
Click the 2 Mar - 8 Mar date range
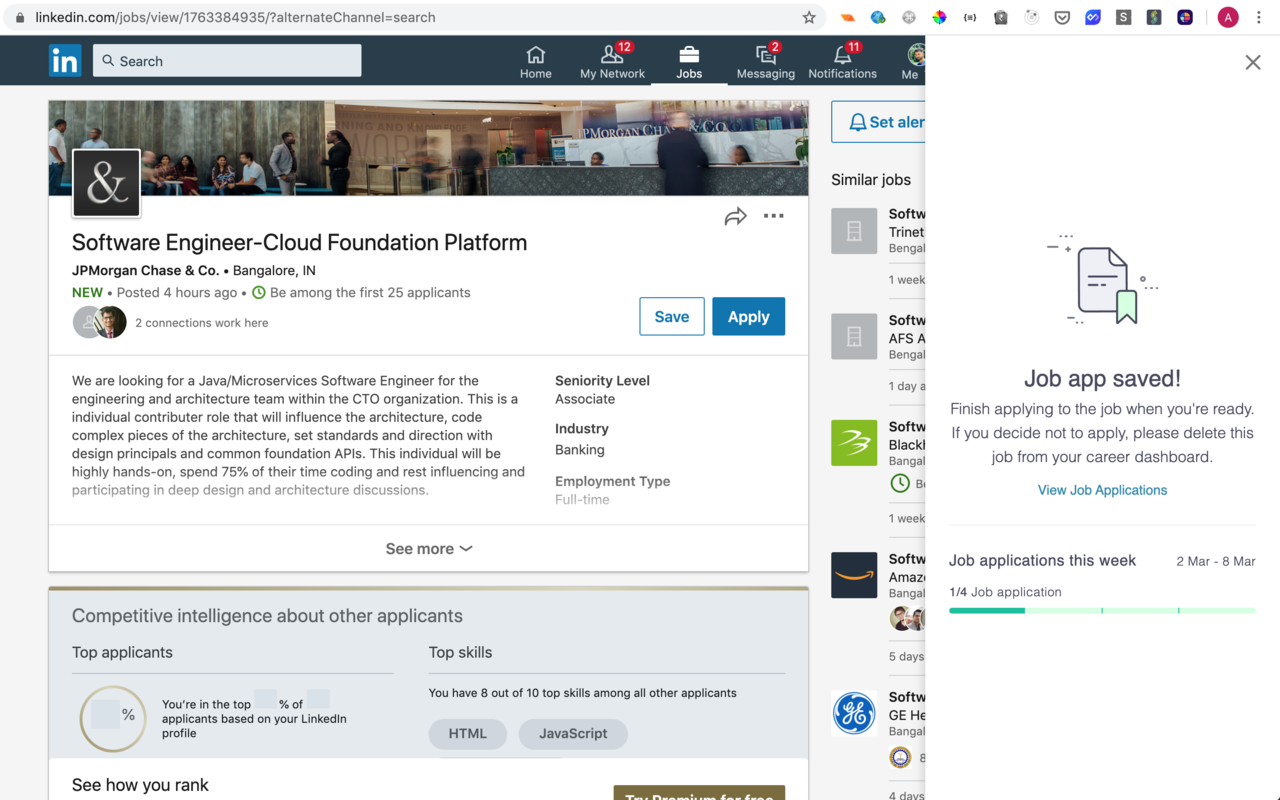coord(1216,561)
